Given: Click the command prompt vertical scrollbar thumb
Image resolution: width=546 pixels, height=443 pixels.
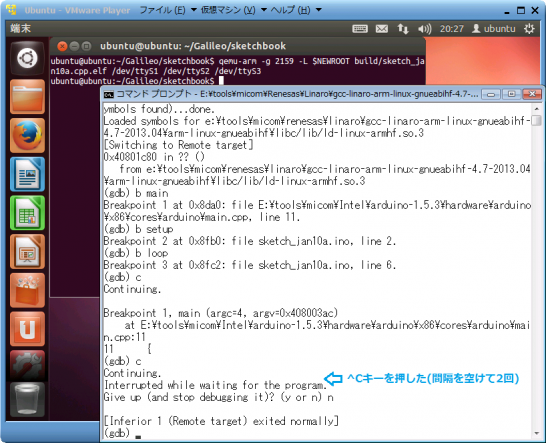Looking at the screenshot, I should click(x=537, y=121).
